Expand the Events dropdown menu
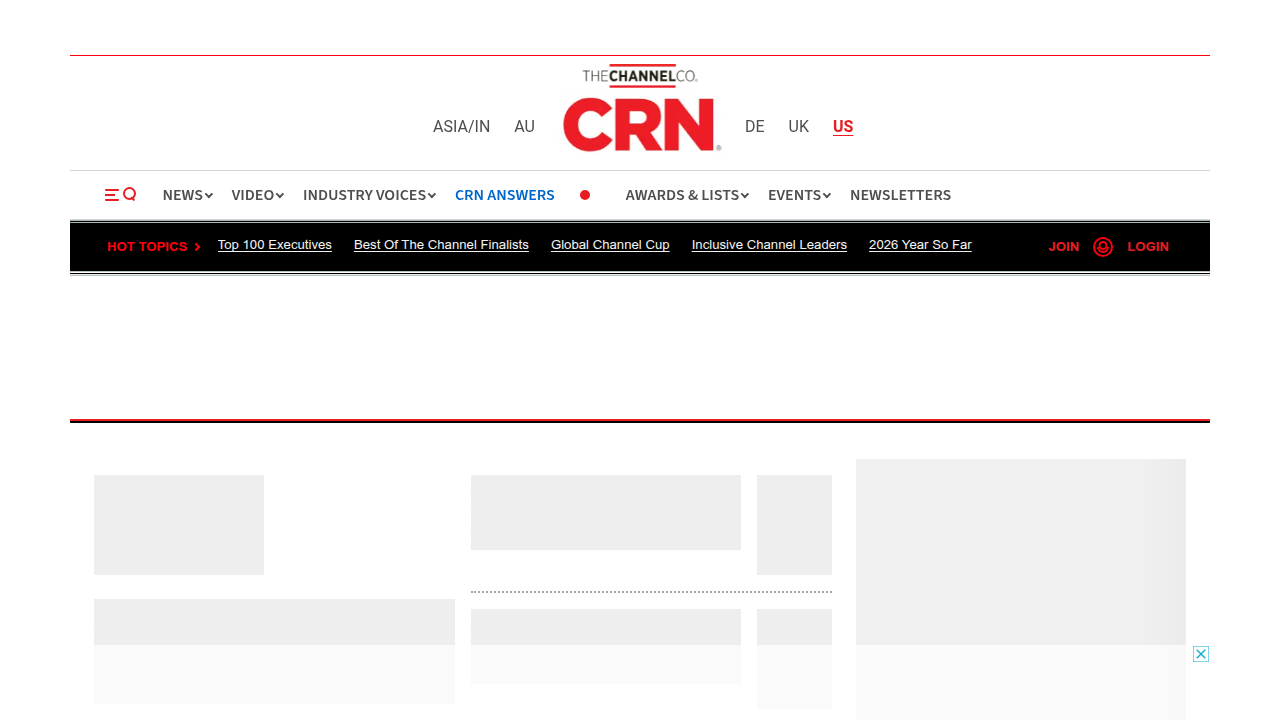 pos(799,195)
